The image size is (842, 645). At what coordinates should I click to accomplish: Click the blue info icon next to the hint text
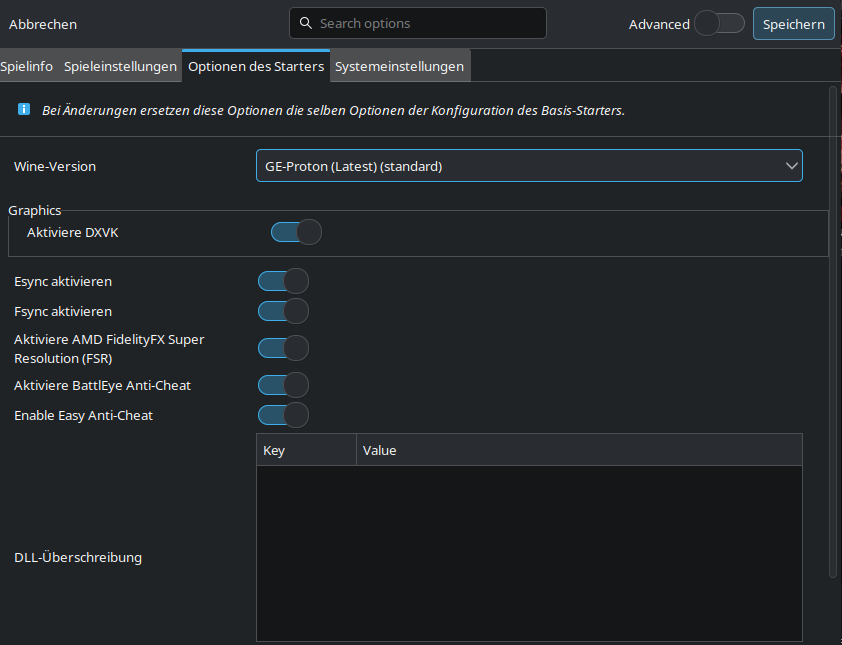pyautogui.click(x=23, y=109)
